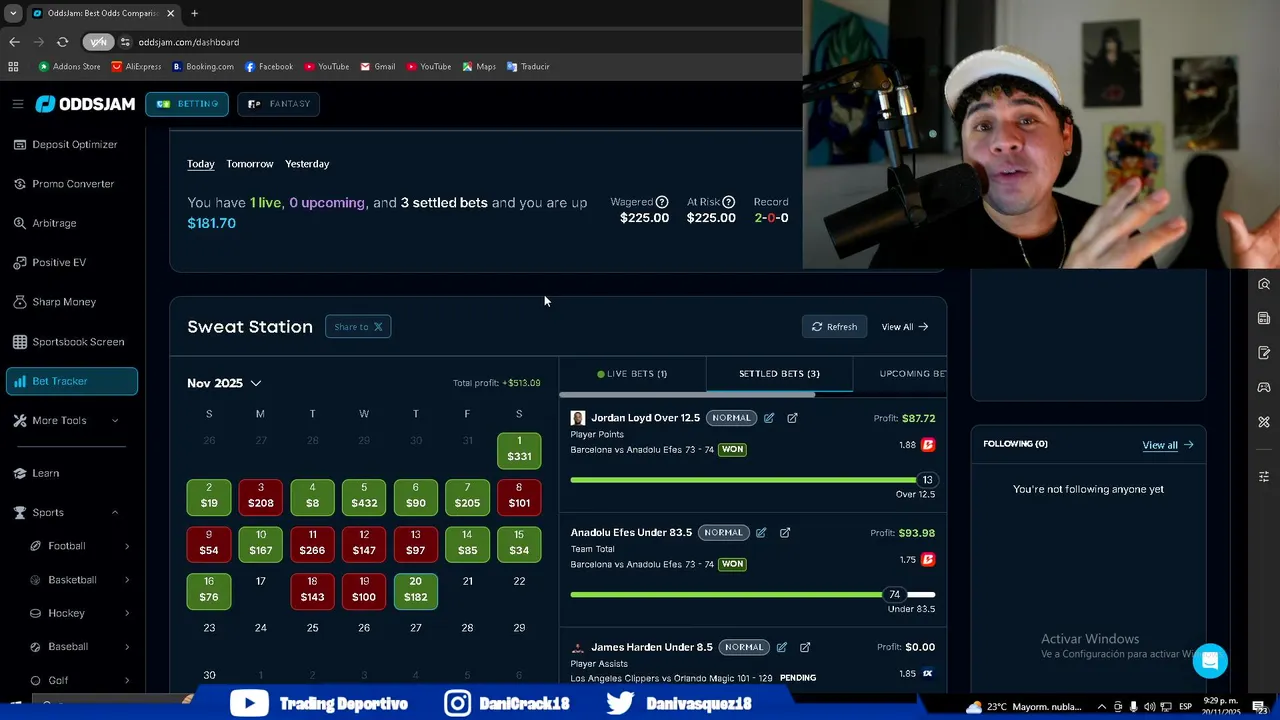Viewport: 1280px width, 720px height.
Task: Open Sportsbook Screen in the sidebar
Action: pyautogui.click(x=72, y=342)
